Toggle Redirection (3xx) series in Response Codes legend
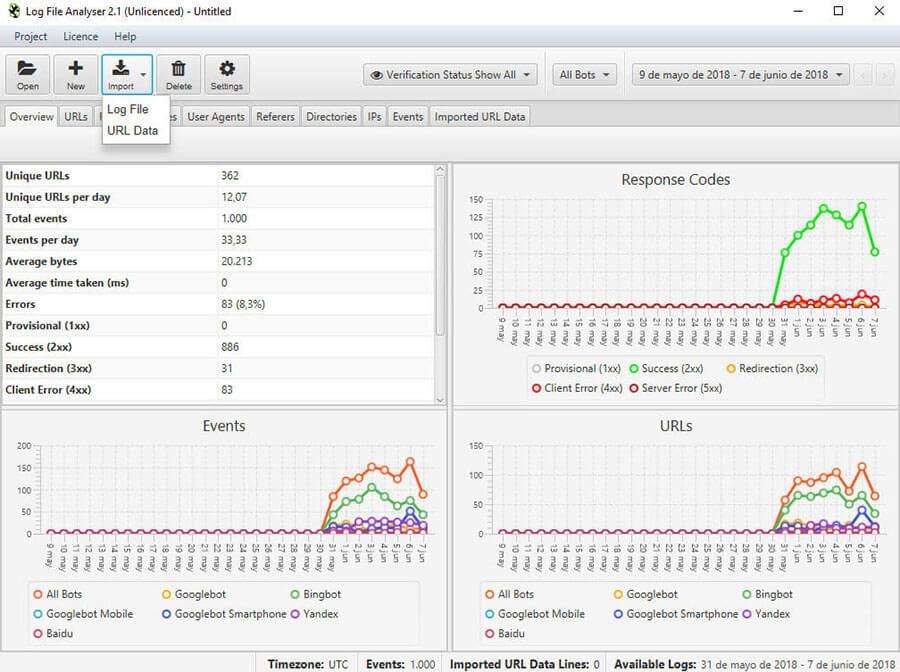 pyautogui.click(x=772, y=368)
